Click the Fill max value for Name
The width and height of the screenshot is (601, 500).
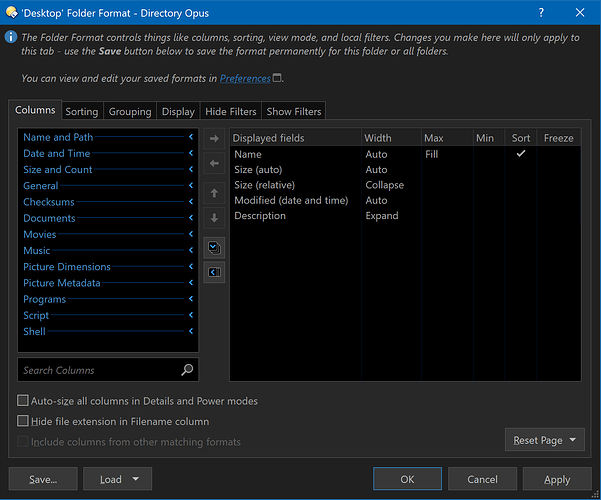click(431, 154)
